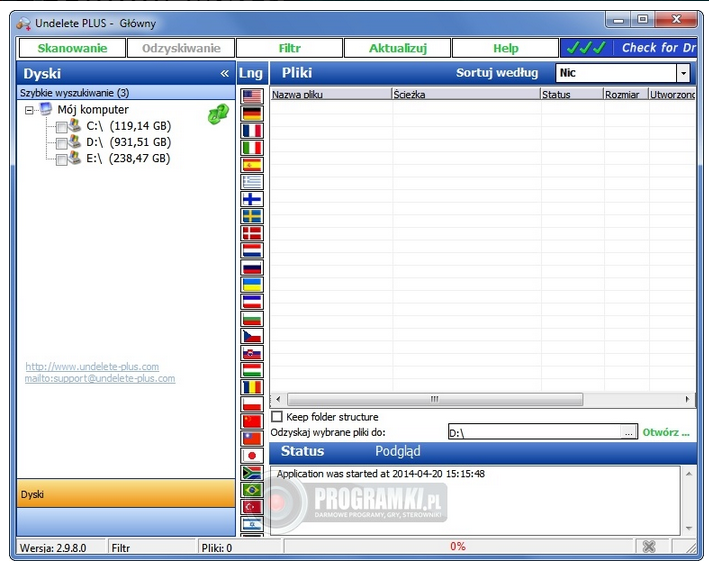The image size is (709, 565).
Task: Switch to Romanian flag language
Action: tap(252, 387)
